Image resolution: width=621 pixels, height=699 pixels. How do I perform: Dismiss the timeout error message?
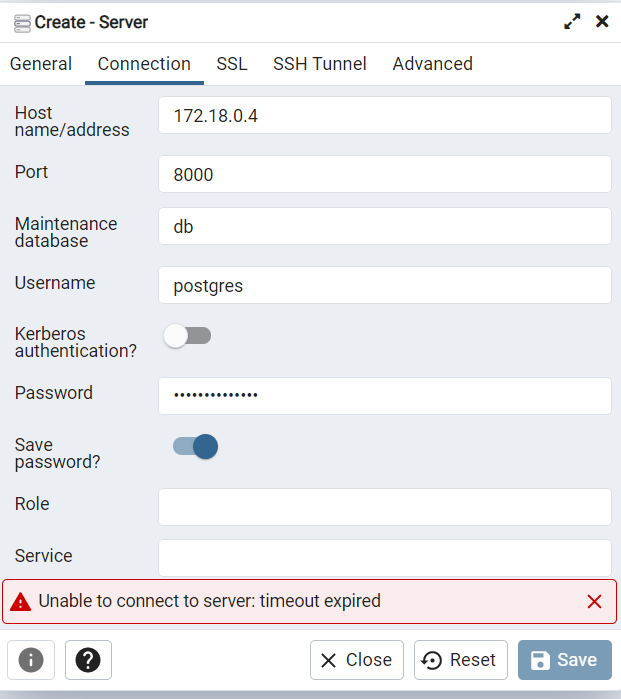[594, 602]
